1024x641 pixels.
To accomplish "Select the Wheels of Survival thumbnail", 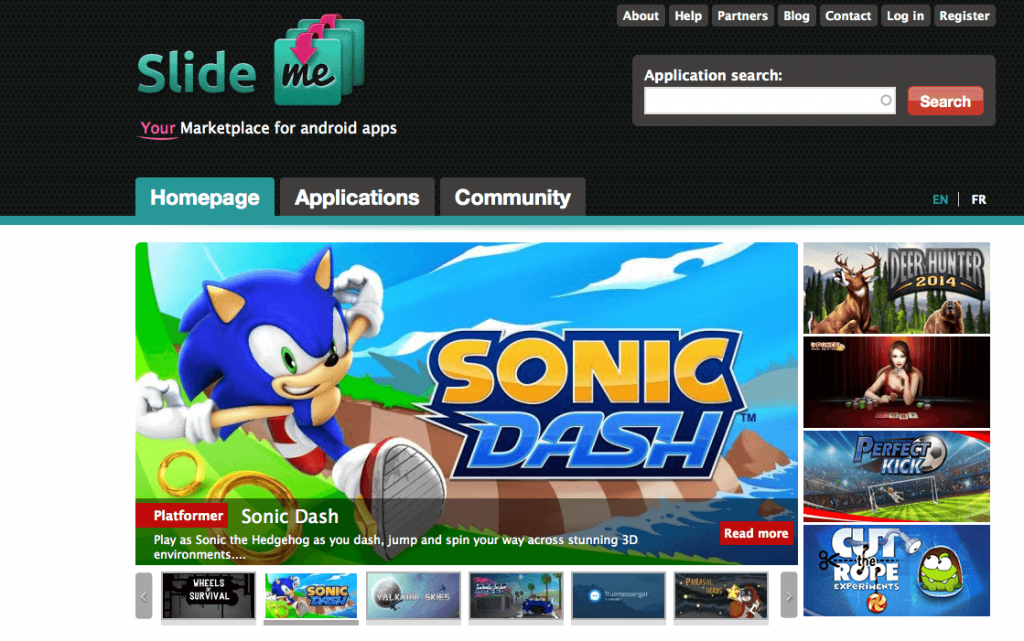I will coord(208,595).
